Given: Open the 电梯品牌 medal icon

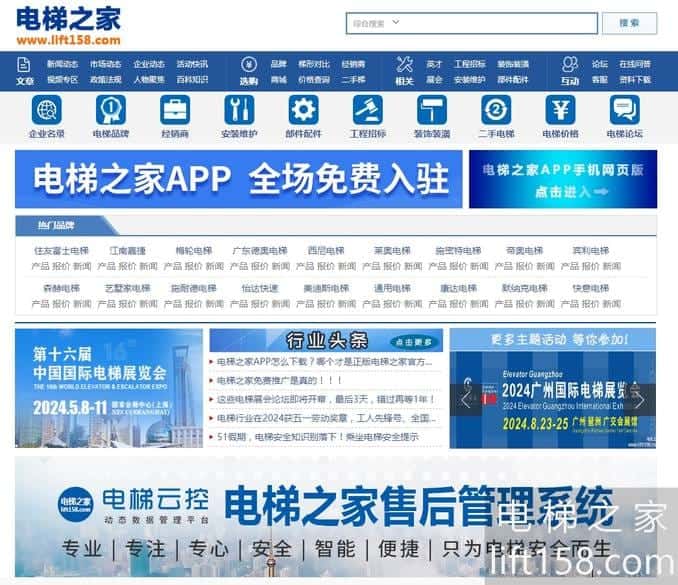Looking at the screenshot, I should 111,110.
